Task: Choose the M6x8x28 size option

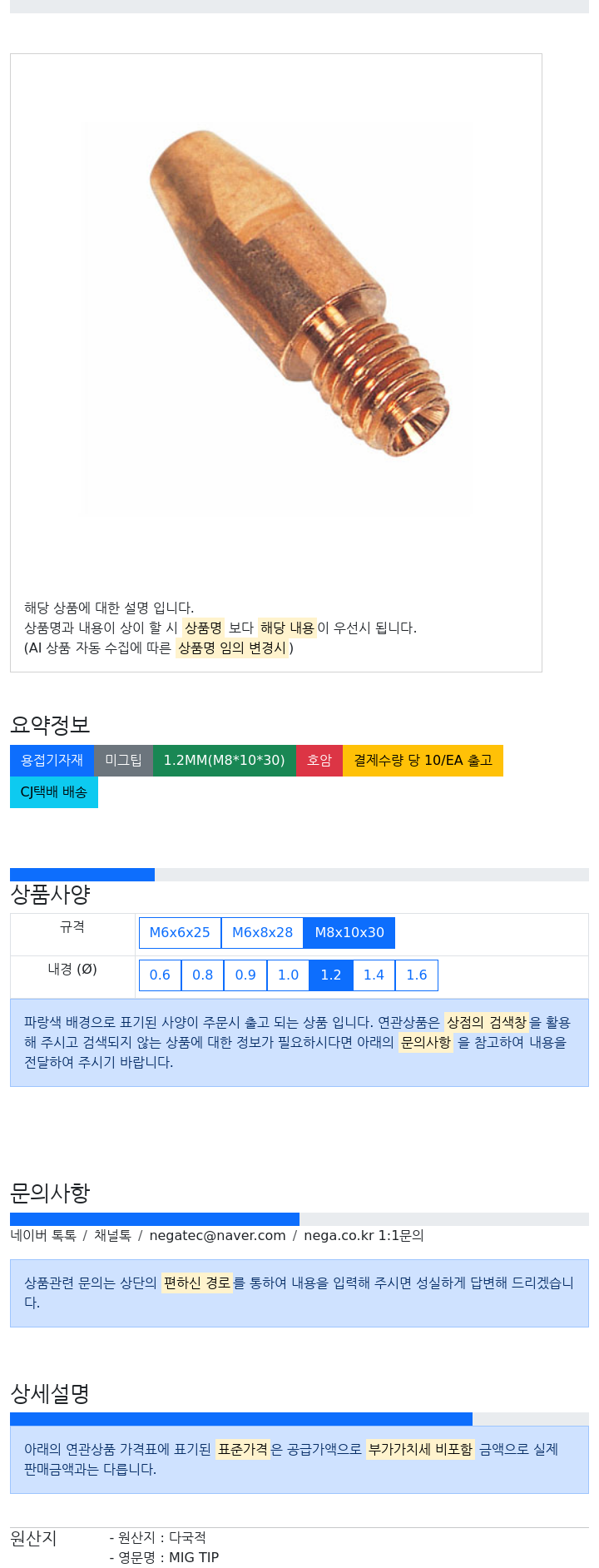Action: pyautogui.click(x=262, y=933)
